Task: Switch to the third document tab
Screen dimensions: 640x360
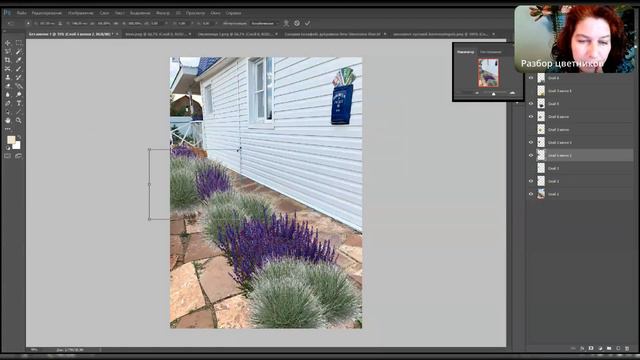Action: coord(236,34)
